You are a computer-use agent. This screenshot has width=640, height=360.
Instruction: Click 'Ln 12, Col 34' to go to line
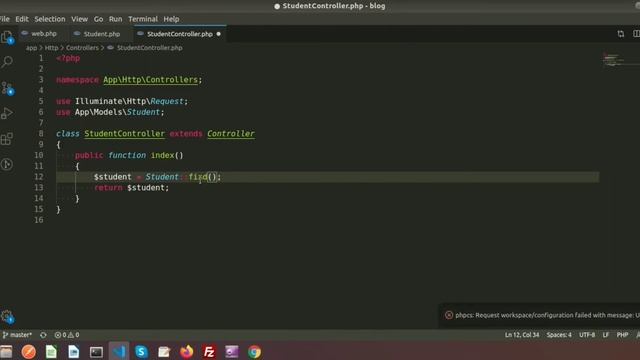point(522,335)
